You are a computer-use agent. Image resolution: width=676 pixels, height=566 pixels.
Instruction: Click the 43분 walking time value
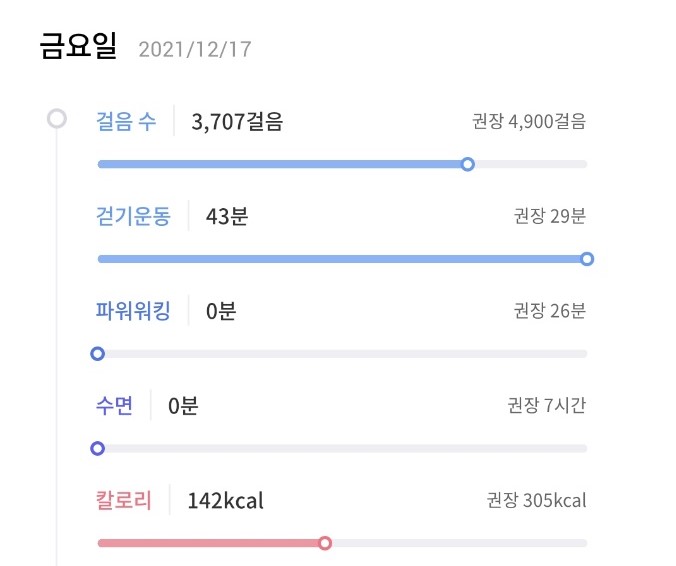(227, 216)
